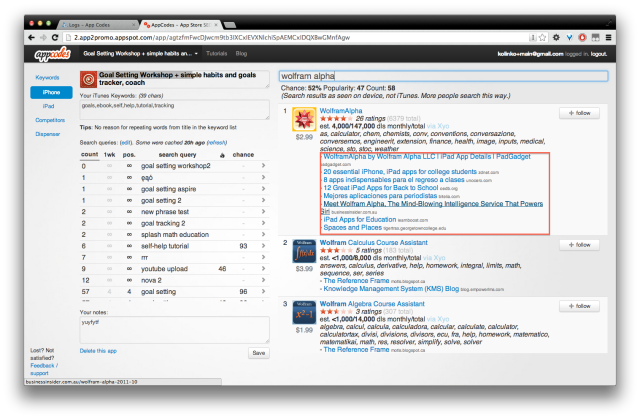Open the Feedback / support link
Viewport: 640px width, 419px height.
point(44,369)
